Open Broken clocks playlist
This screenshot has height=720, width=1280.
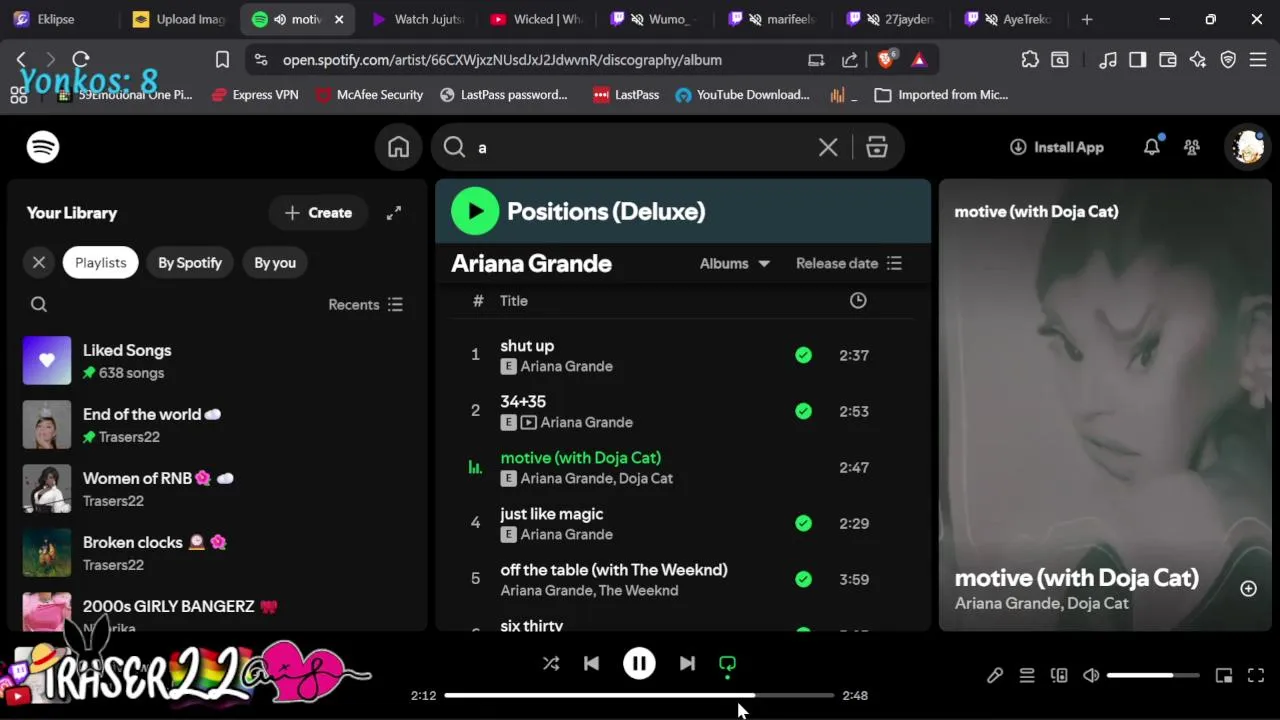[217, 553]
